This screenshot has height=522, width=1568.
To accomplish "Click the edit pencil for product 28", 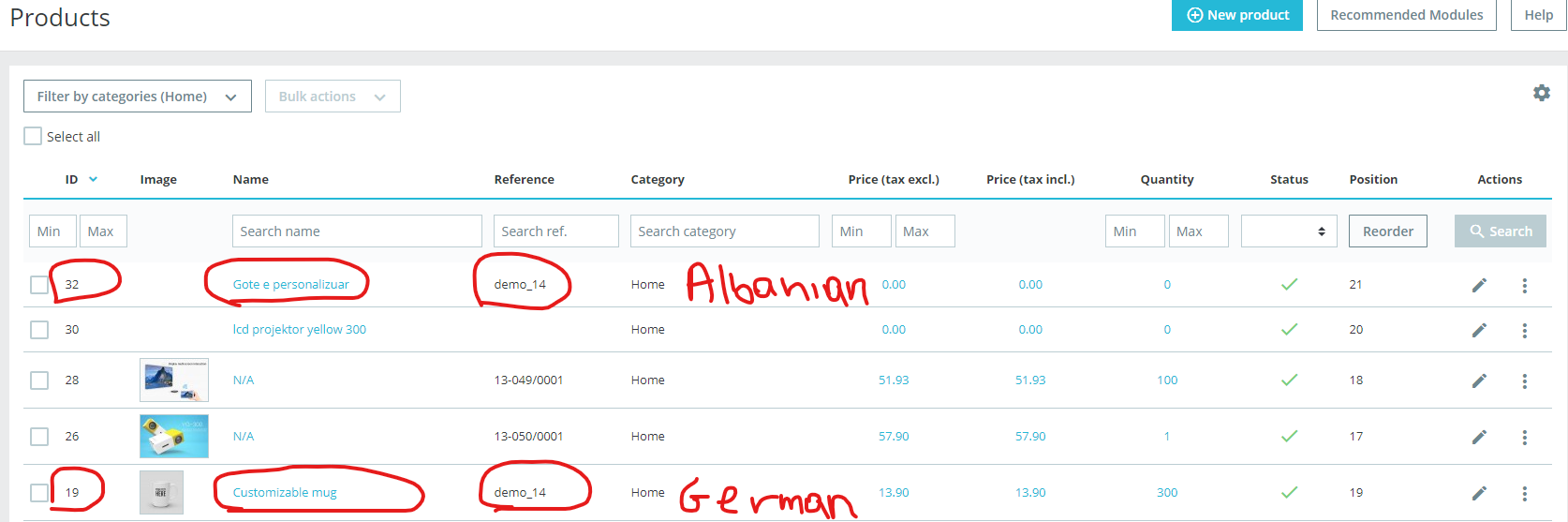I will pyautogui.click(x=1479, y=380).
